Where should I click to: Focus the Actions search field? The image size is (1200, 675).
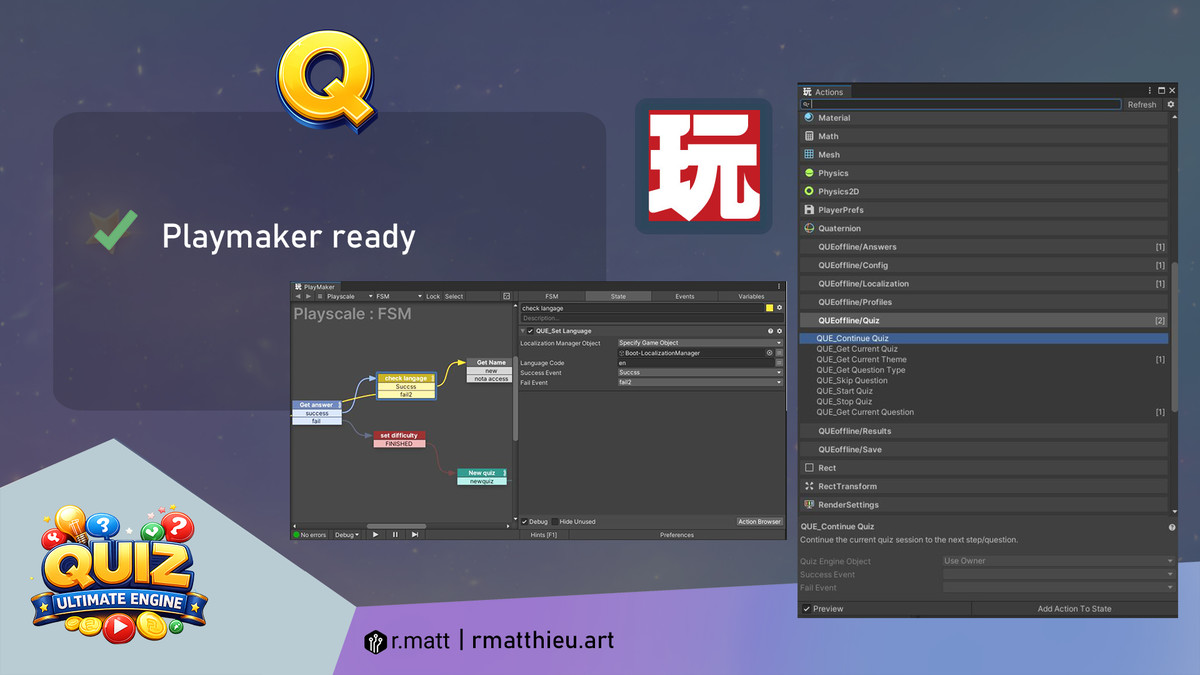pyautogui.click(x=960, y=104)
